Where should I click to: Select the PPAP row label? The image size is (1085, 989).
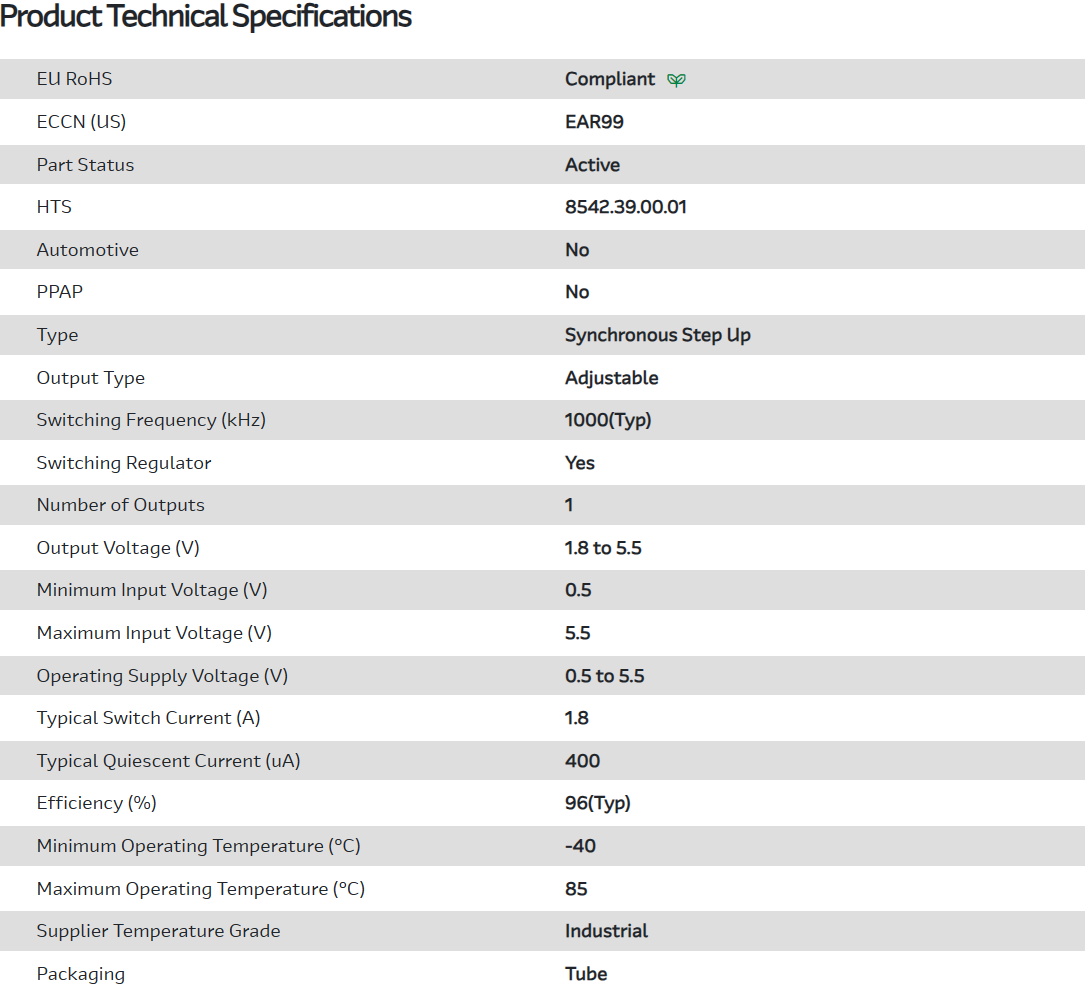tap(60, 292)
